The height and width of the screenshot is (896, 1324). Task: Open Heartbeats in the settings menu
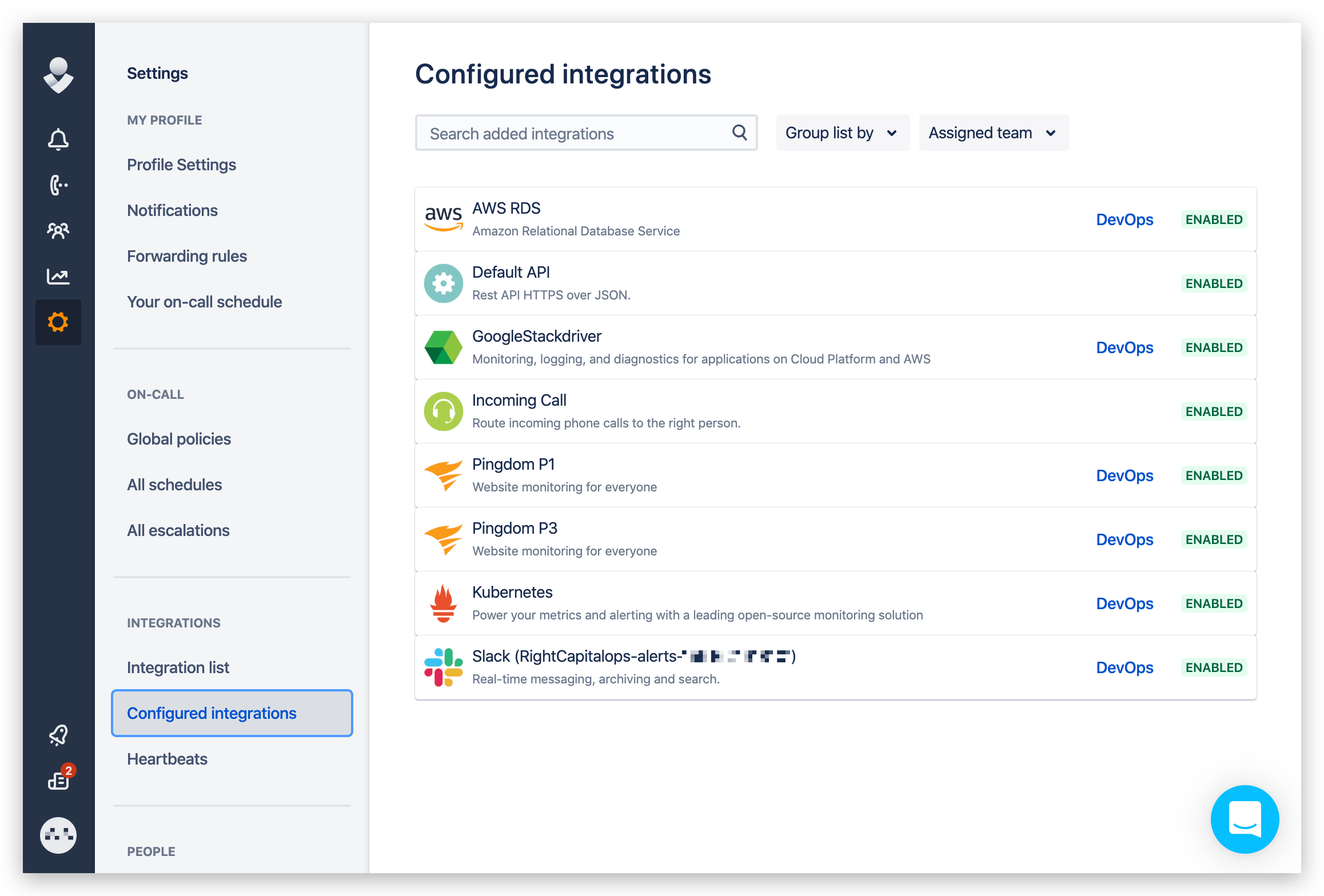tap(167, 759)
